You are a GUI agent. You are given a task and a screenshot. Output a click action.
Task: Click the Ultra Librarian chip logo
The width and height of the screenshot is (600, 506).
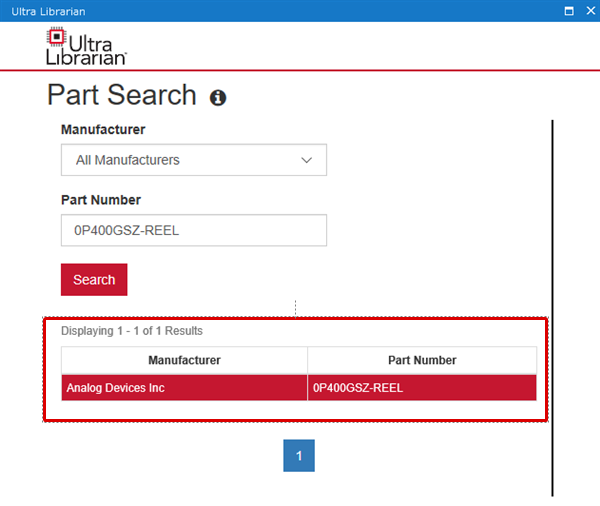click(x=57, y=37)
